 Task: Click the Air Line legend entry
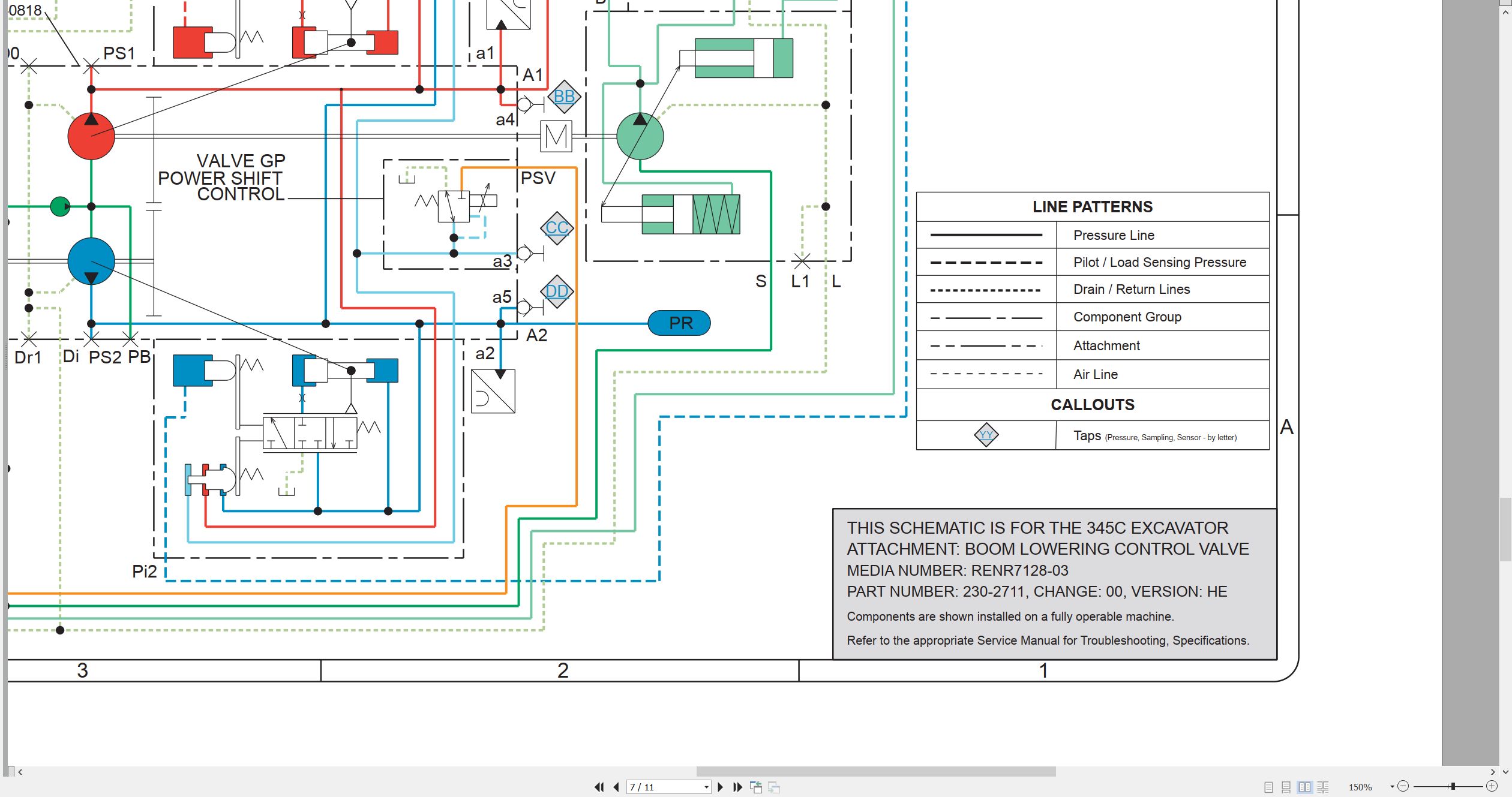(x=1095, y=374)
